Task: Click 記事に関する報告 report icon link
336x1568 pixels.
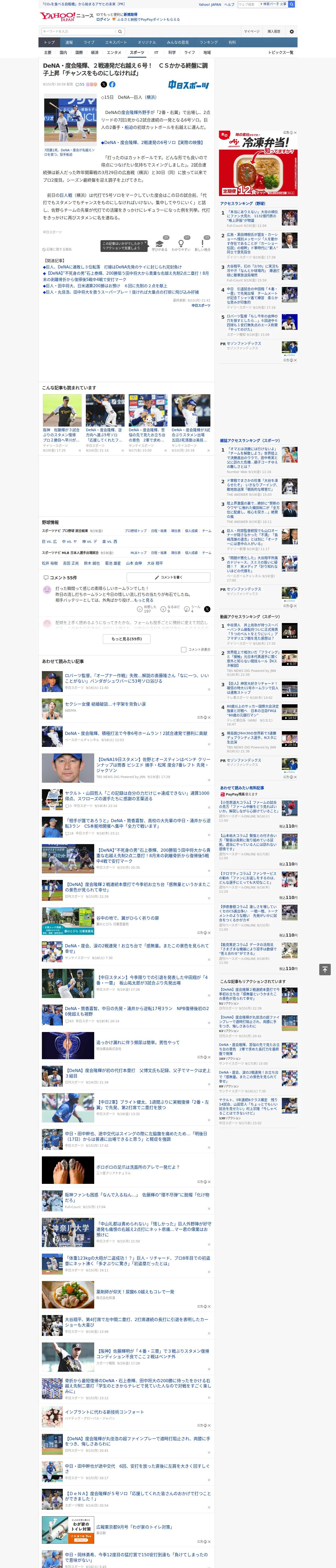Action: 57,250
